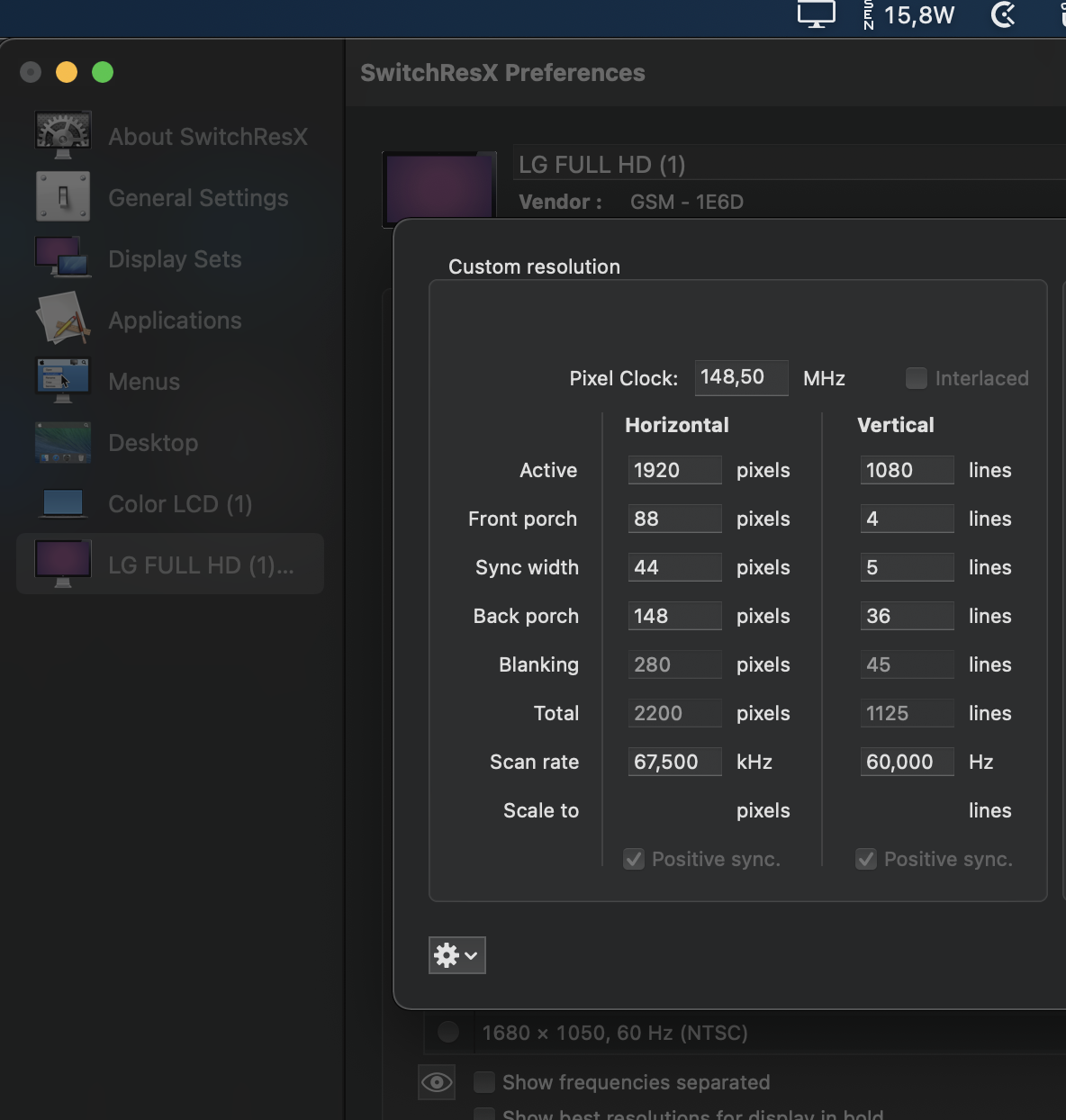The height and width of the screenshot is (1120, 1066).
Task: Click Horizontal Total field 2200
Action: pyautogui.click(x=675, y=713)
